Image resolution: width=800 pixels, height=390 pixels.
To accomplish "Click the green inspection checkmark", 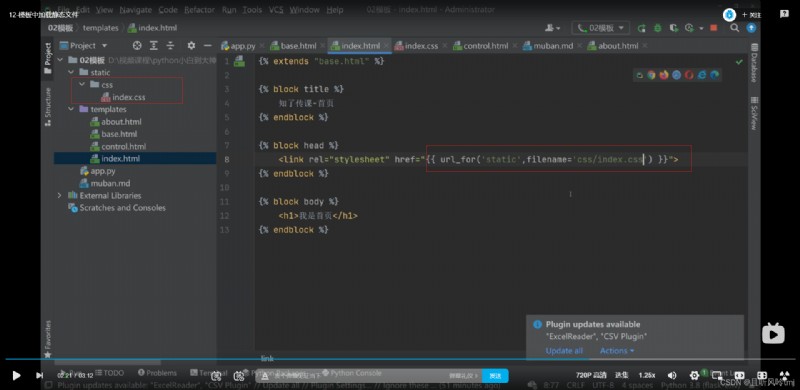I will pyautogui.click(x=739, y=62).
